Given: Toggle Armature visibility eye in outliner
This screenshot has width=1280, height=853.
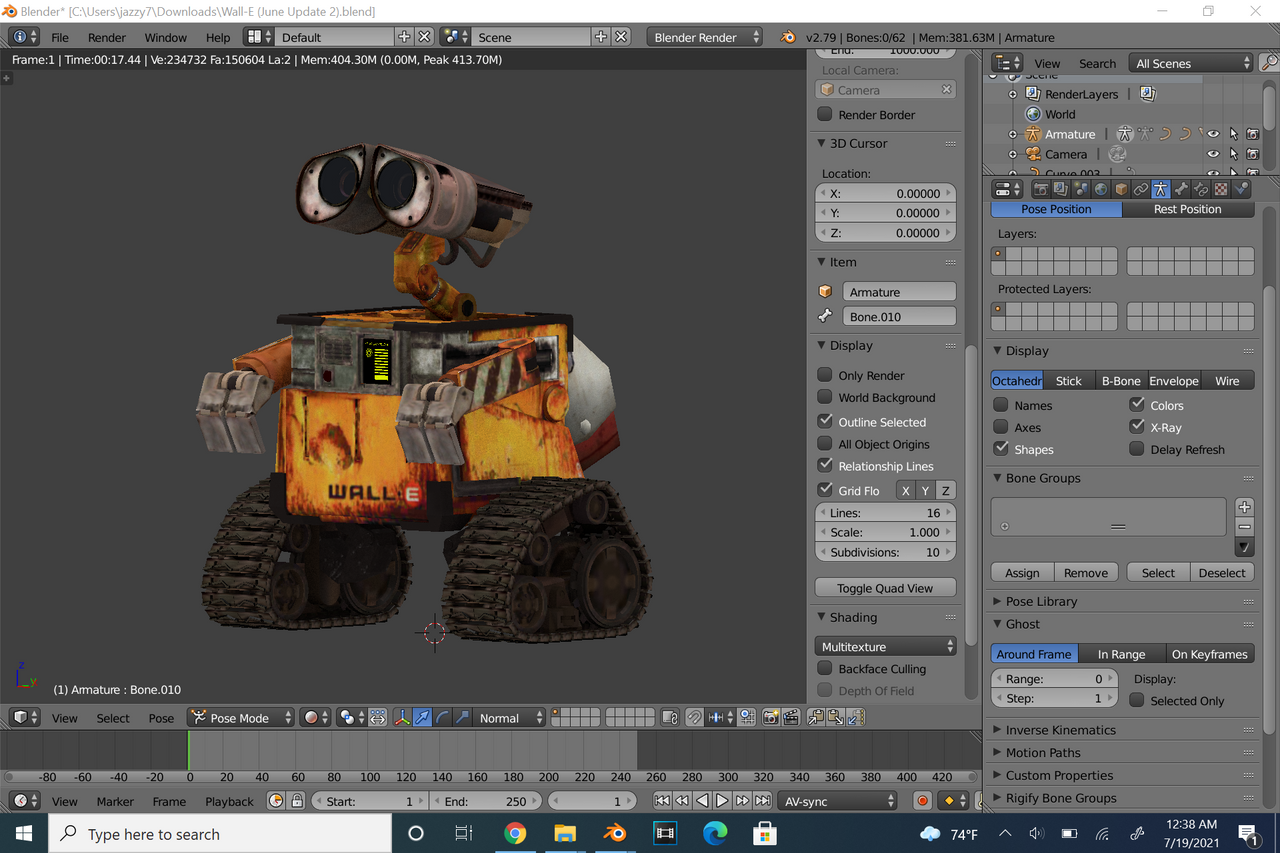Looking at the screenshot, I should (1213, 134).
